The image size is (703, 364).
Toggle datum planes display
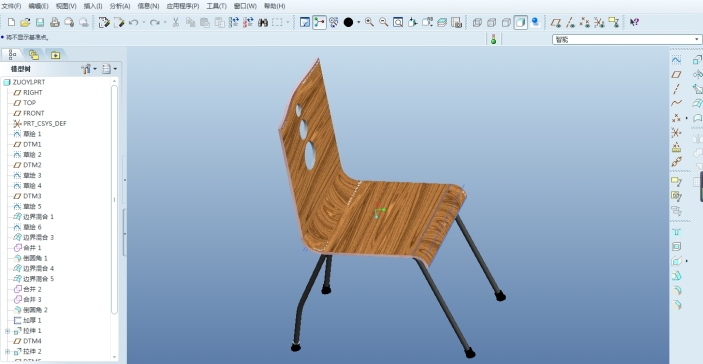coord(556,22)
